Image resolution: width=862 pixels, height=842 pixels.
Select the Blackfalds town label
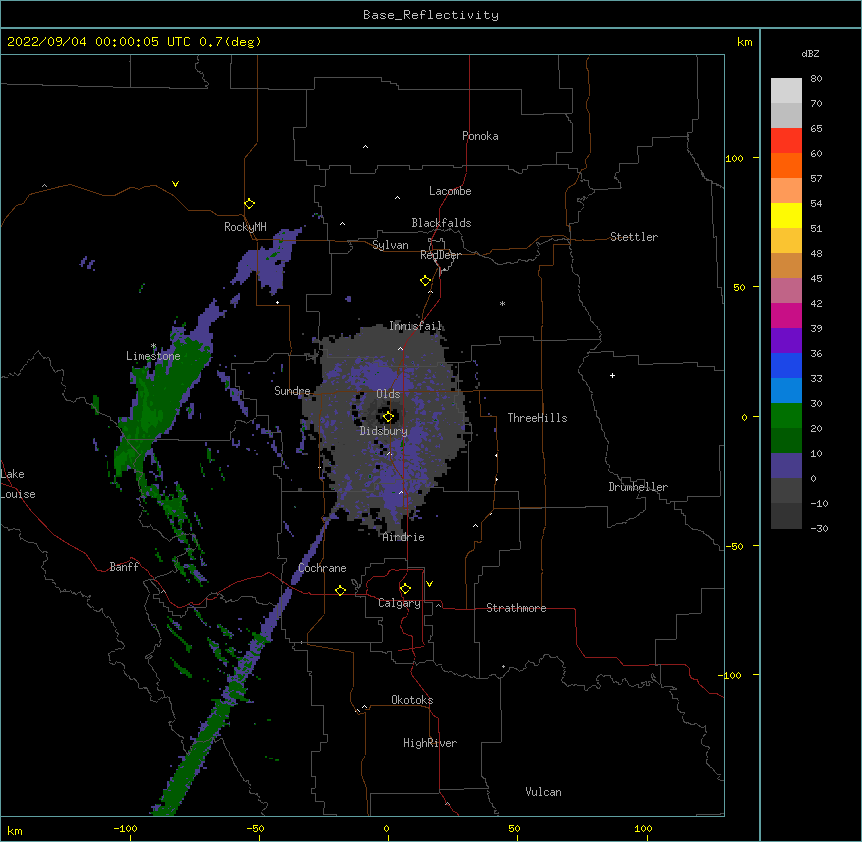[441, 223]
